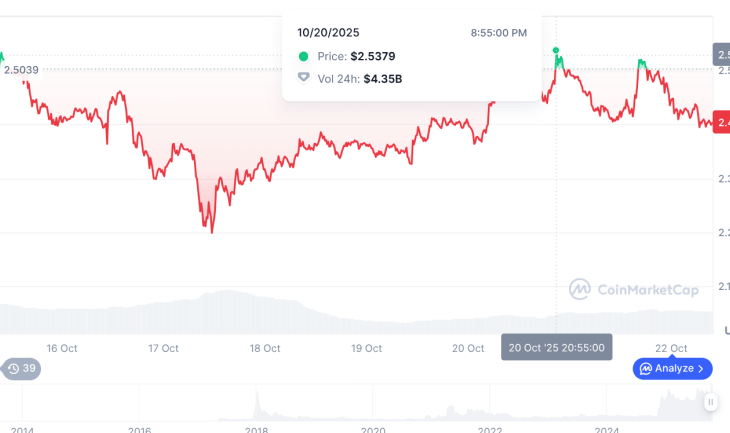Open the Analyze panel
The width and height of the screenshot is (730, 433).
(673, 369)
